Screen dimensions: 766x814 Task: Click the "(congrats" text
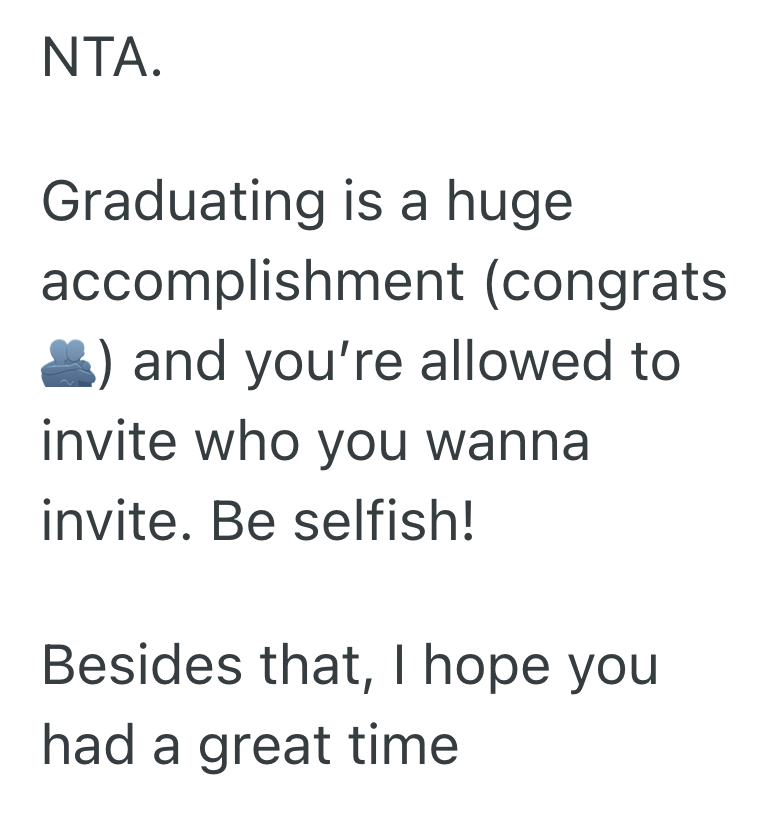(x=605, y=284)
